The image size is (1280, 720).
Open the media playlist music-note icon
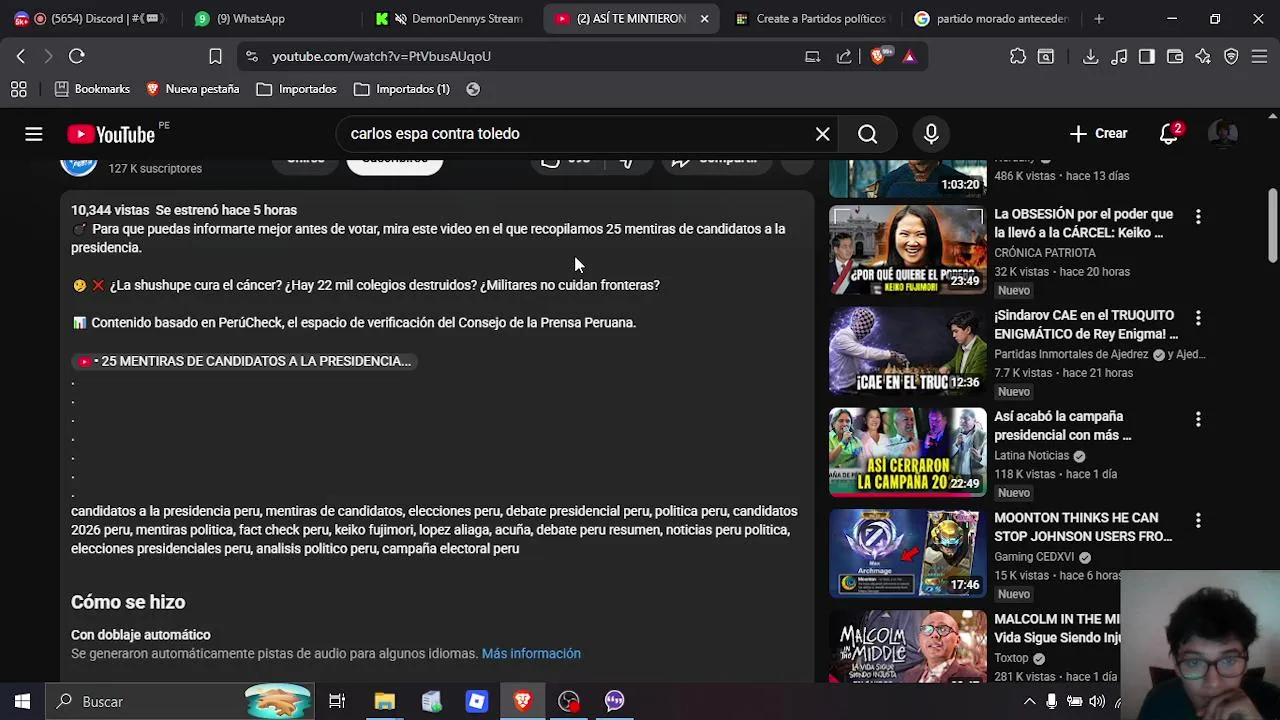tap(1119, 57)
